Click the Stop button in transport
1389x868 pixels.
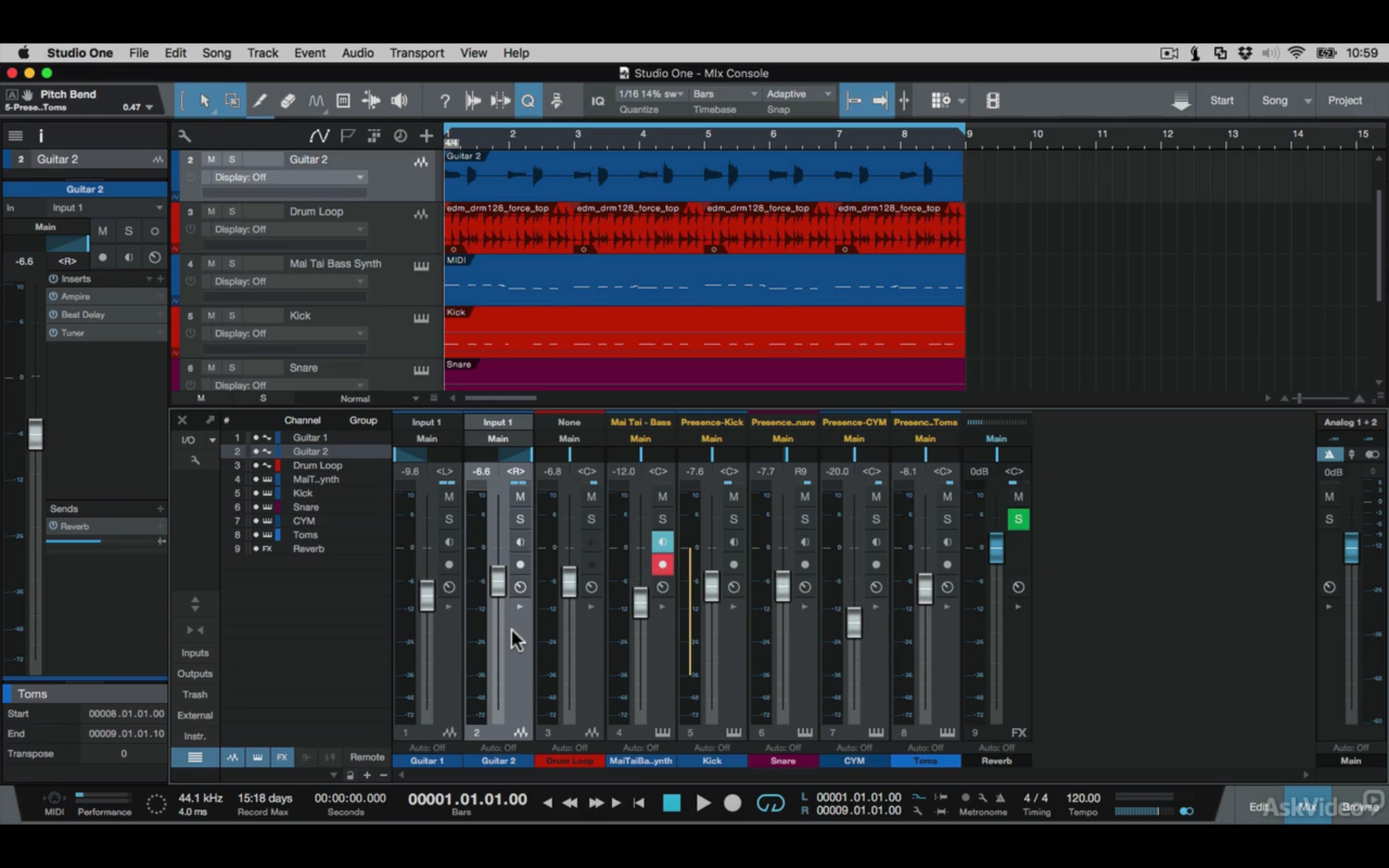tap(672, 802)
